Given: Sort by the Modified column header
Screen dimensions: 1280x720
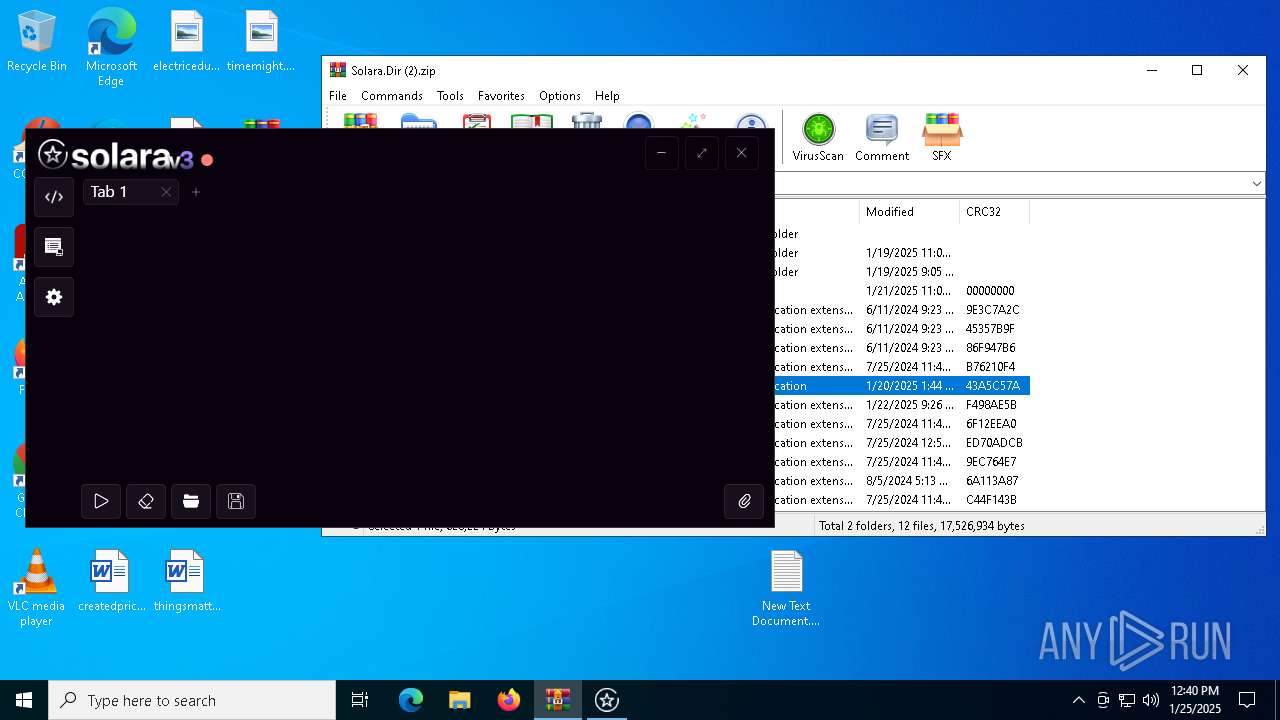Looking at the screenshot, I should [909, 212].
